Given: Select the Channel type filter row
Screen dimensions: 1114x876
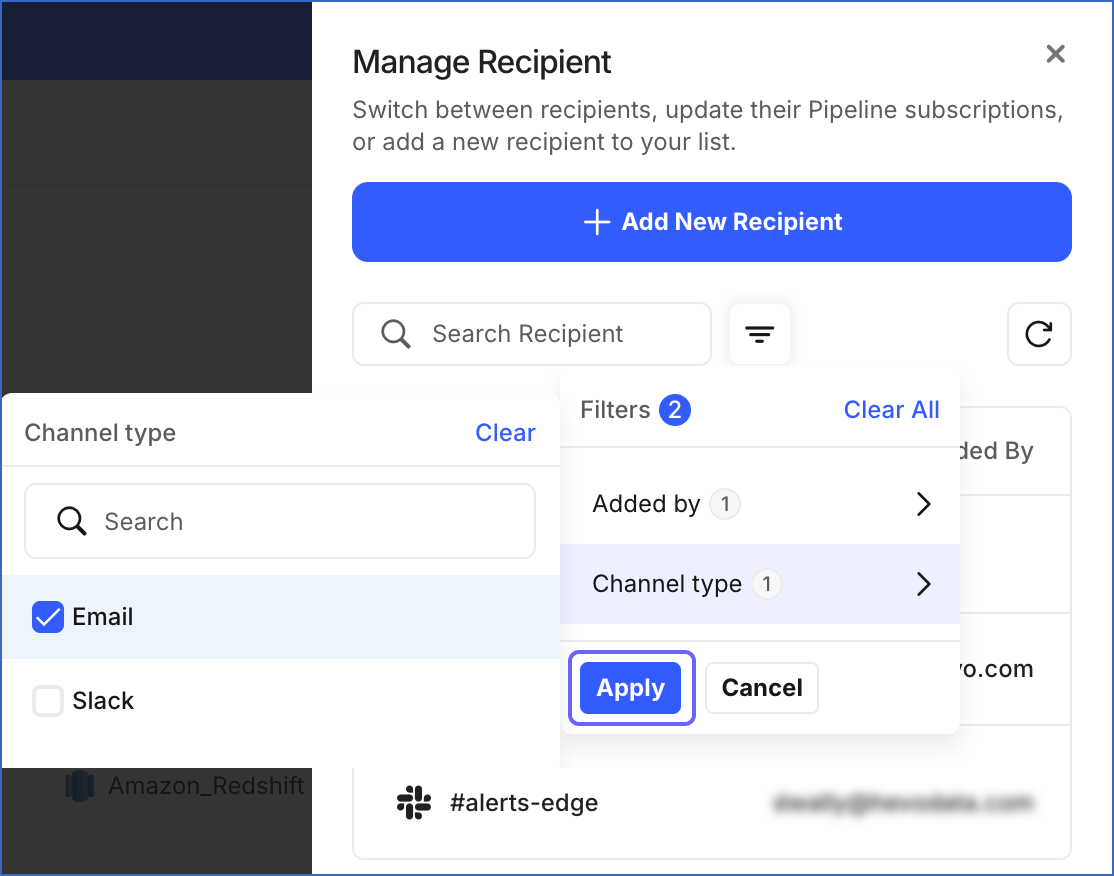Looking at the screenshot, I should 760,584.
